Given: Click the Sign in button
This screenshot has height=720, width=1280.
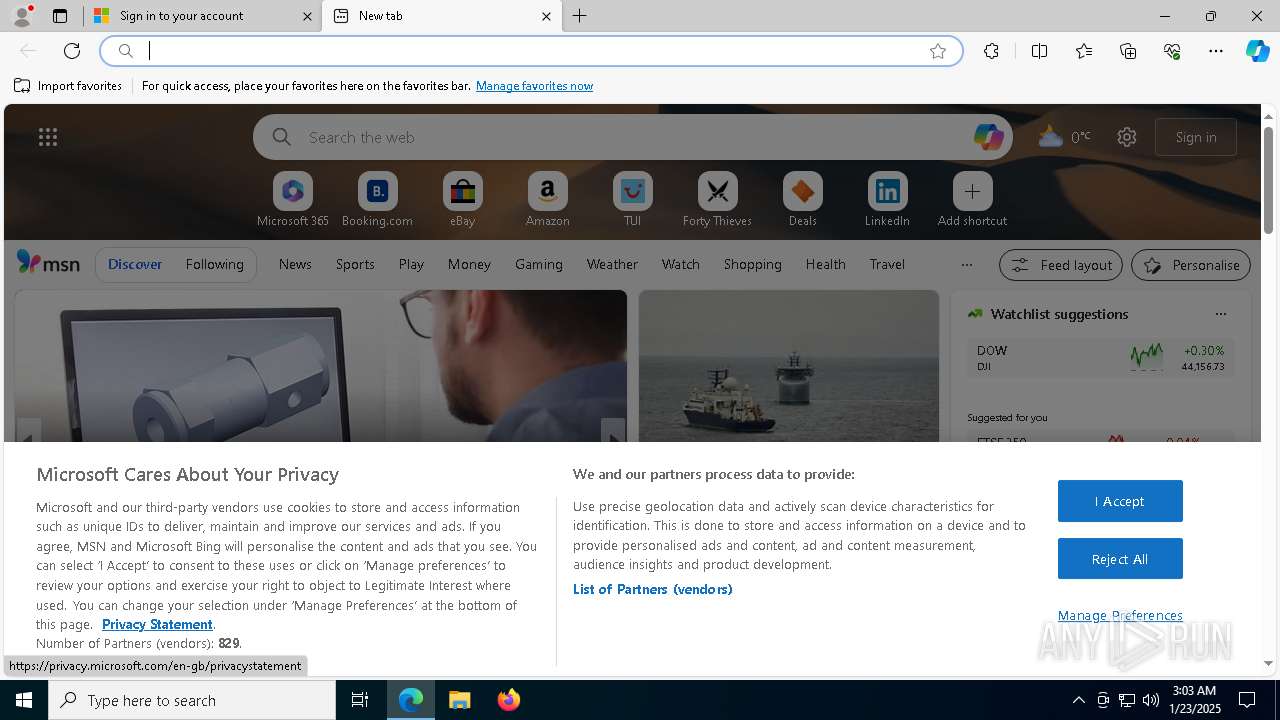Looking at the screenshot, I should (1196, 137).
